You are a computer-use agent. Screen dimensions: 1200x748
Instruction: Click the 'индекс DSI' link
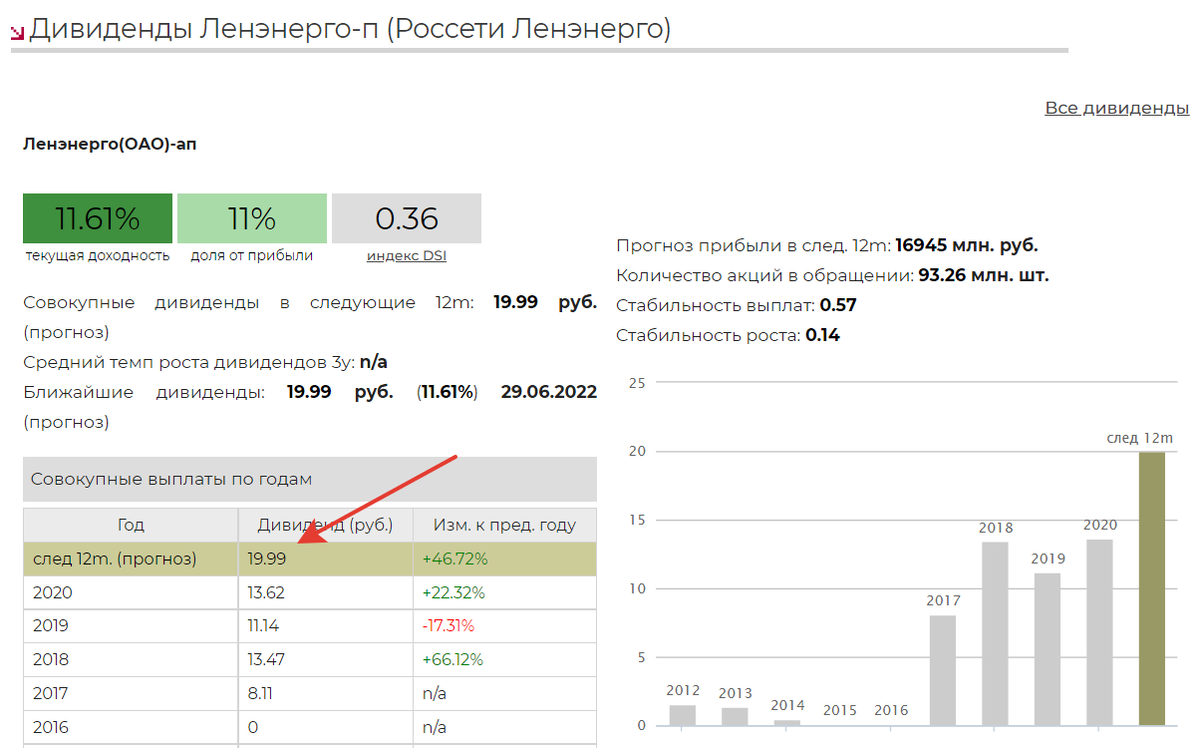point(406,256)
